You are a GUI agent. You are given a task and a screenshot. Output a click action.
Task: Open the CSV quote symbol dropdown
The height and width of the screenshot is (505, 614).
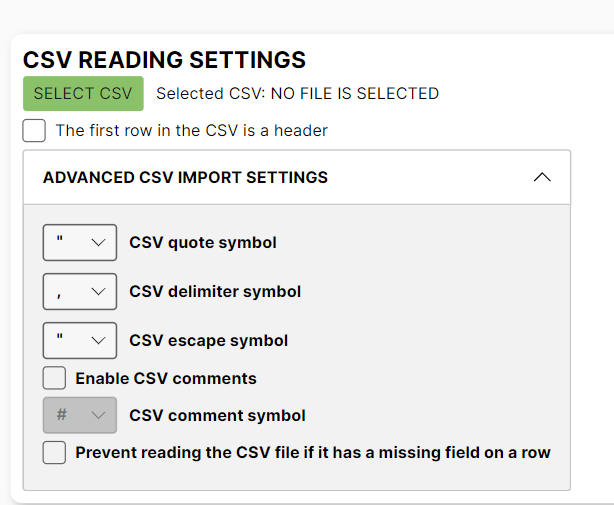pyautogui.click(x=79, y=243)
